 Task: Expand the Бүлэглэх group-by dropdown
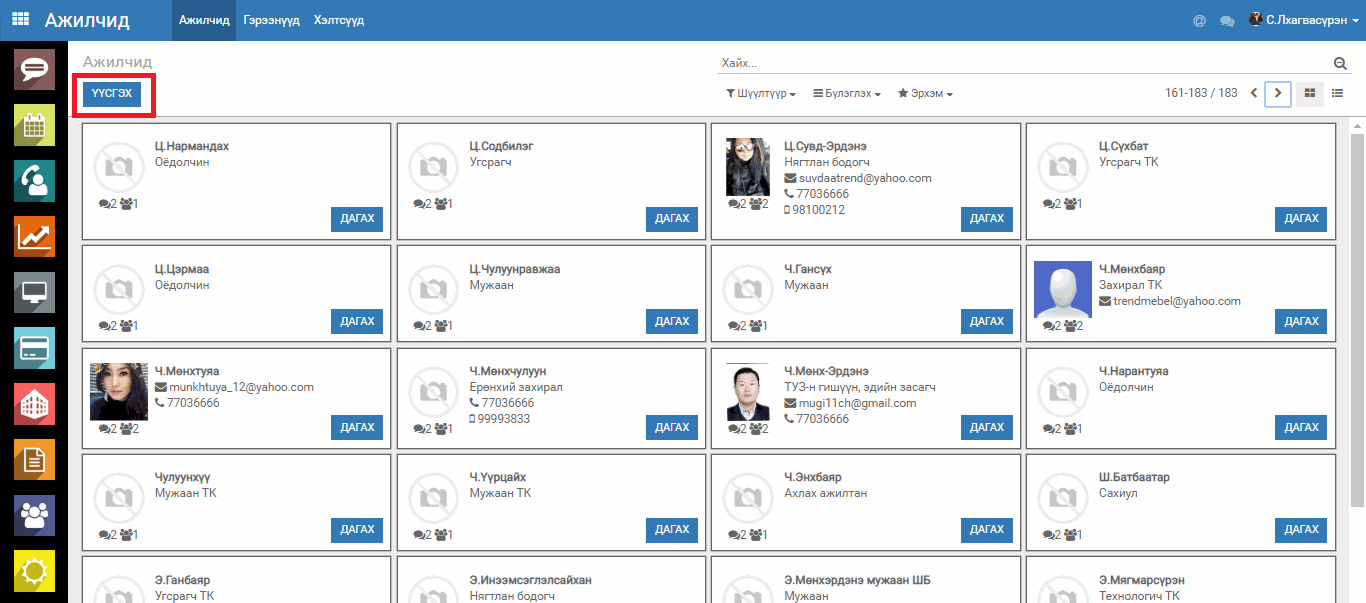[x=846, y=94]
